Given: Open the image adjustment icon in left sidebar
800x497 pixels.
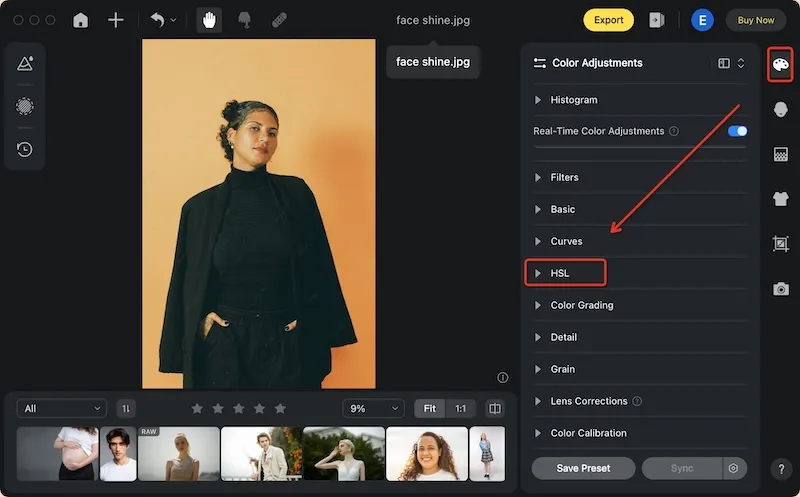Looking at the screenshot, I should pyautogui.click(x=25, y=64).
